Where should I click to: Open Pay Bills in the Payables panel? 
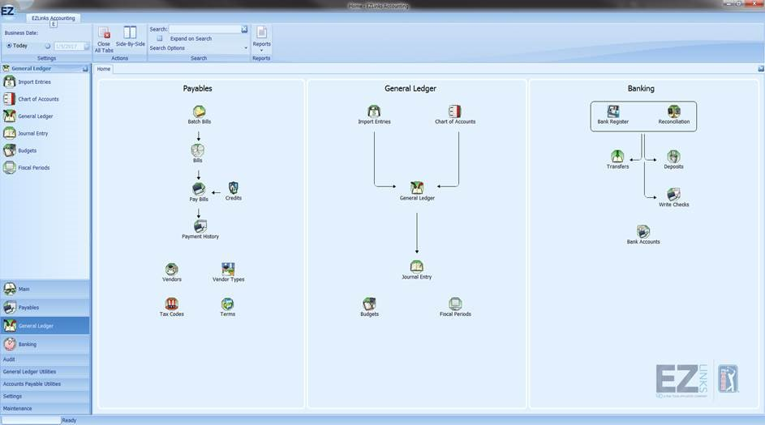(199, 192)
